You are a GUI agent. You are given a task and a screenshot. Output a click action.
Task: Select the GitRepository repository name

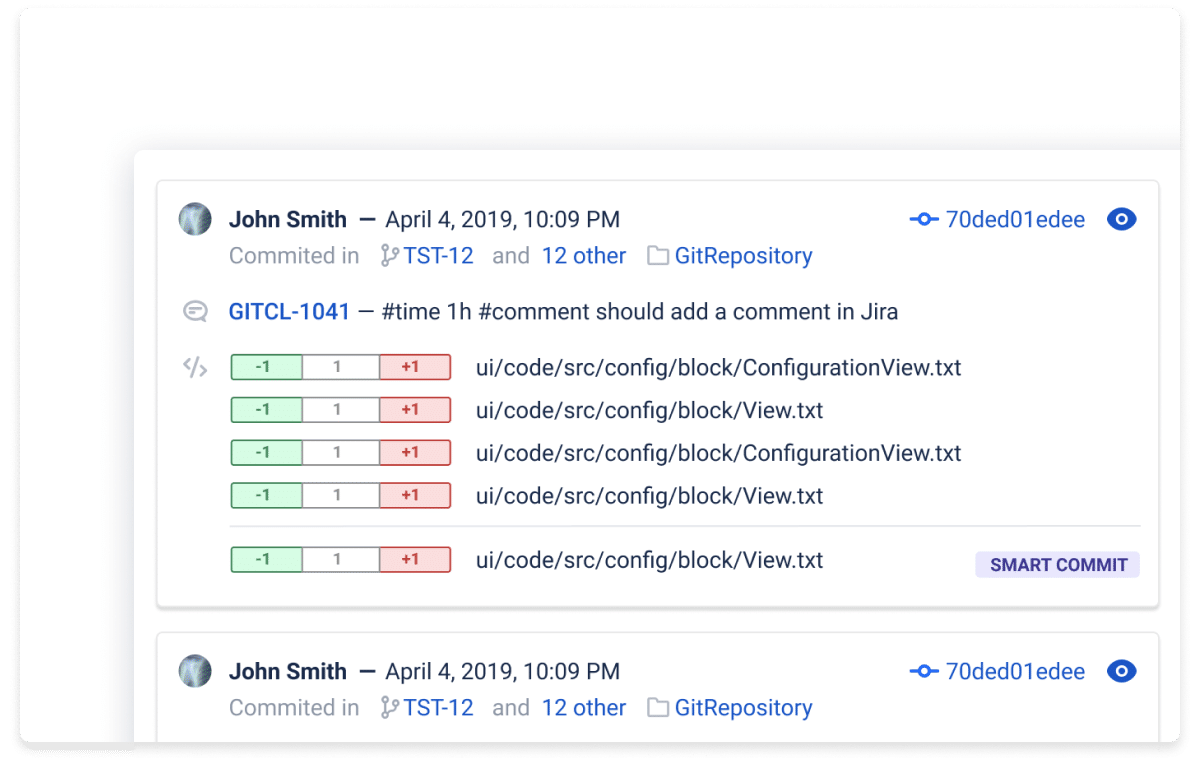coord(743,255)
